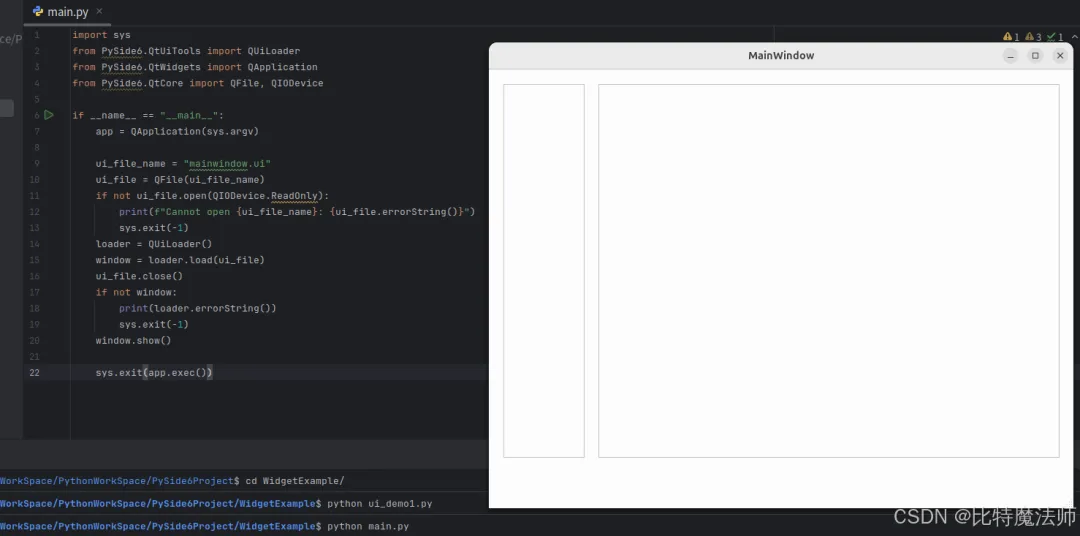
Task: Click the 'ui_file = QFile(ui_file_name)' line
Action: coord(180,179)
